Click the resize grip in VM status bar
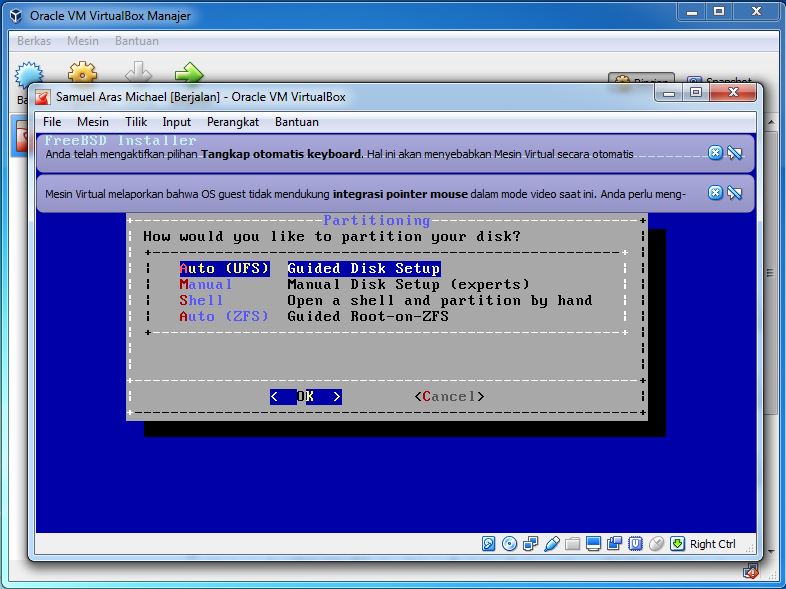 [750, 548]
